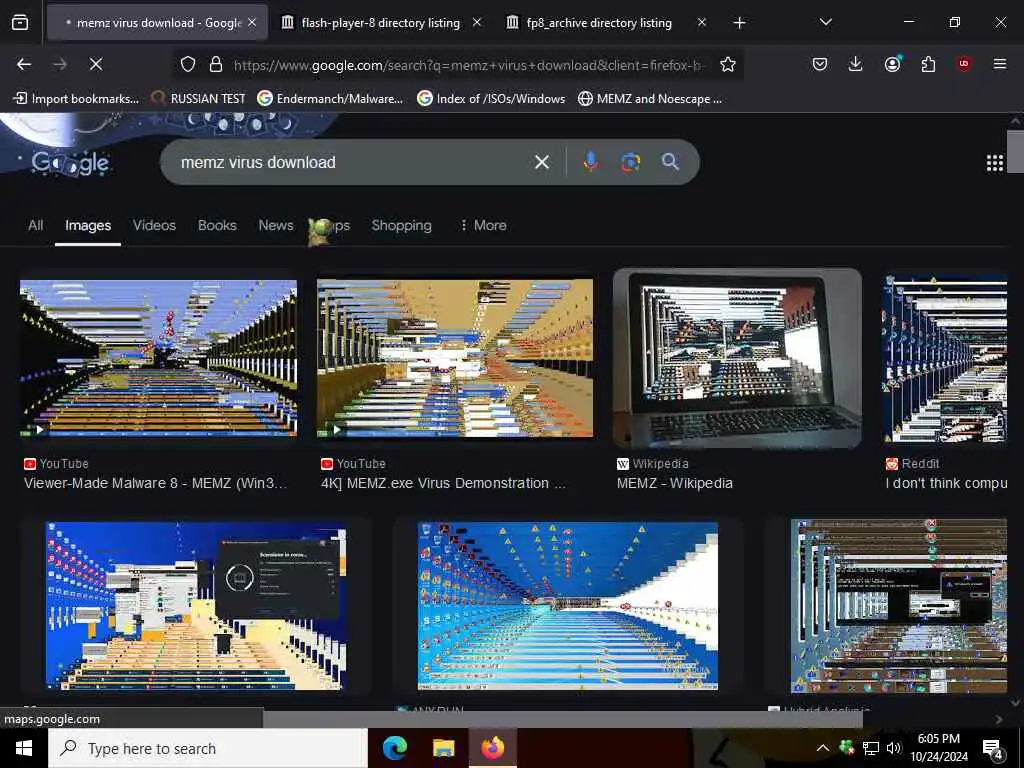Image resolution: width=1024 pixels, height=768 pixels.
Task: Switch to Shopping results
Action: pos(402,225)
